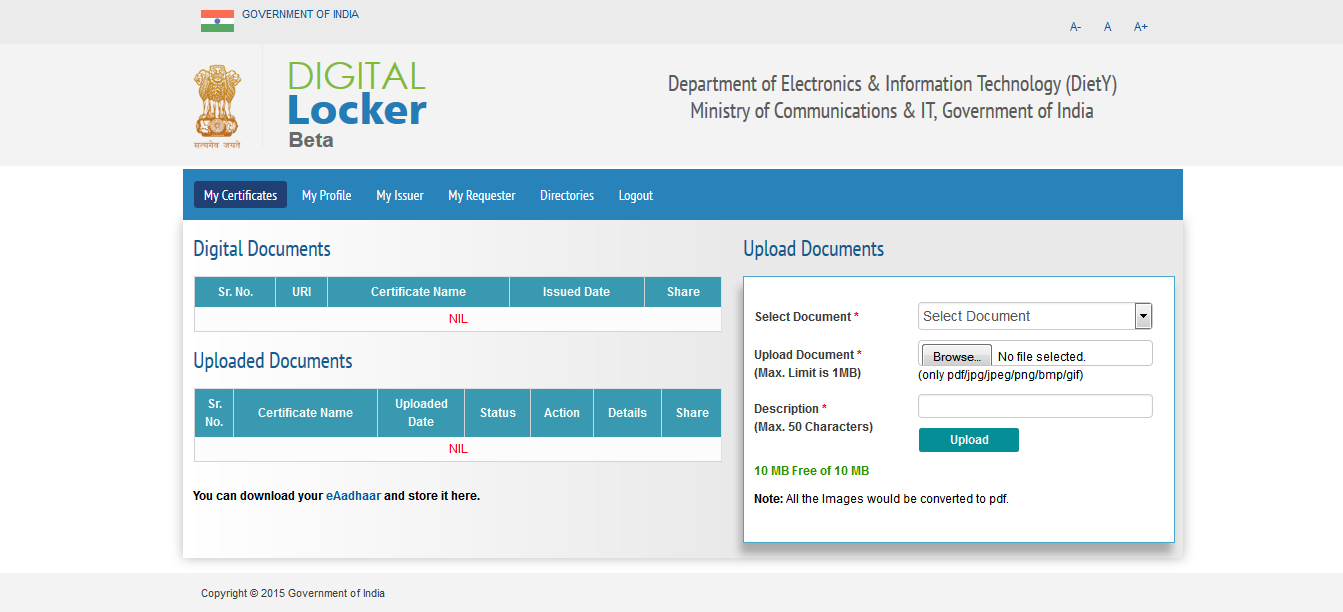Open the Select Document dropdown
The width and height of the screenshot is (1343, 612).
tap(1026, 316)
